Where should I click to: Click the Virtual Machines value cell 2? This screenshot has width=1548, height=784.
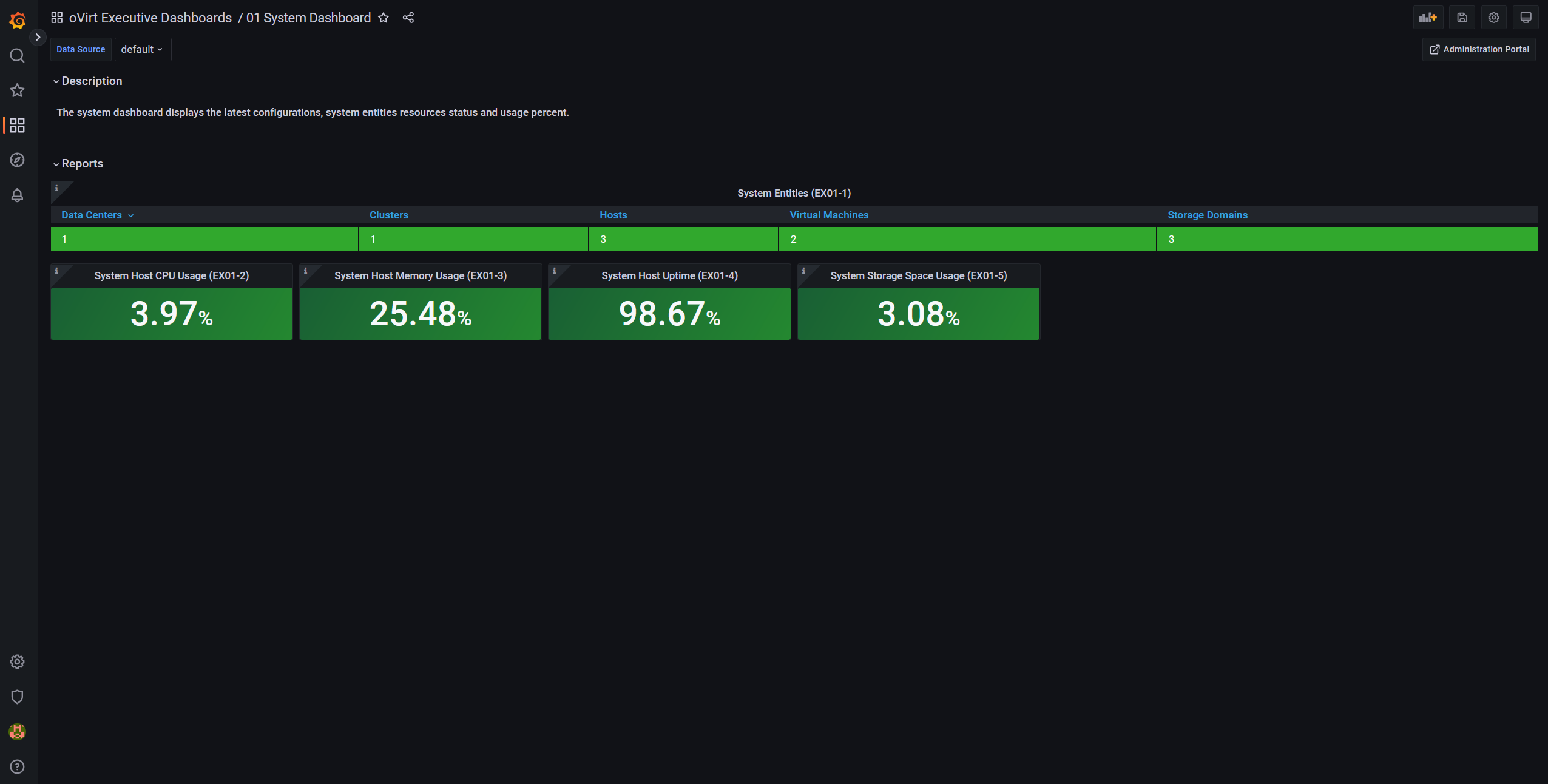[x=967, y=239]
